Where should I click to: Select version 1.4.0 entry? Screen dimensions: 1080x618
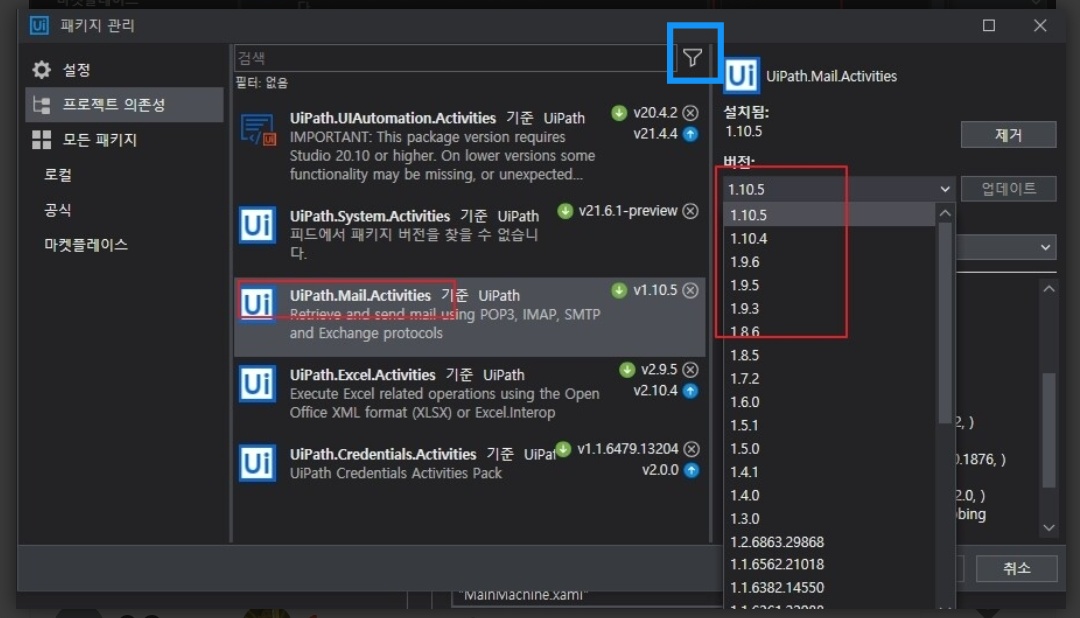click(x=829, y=496)
